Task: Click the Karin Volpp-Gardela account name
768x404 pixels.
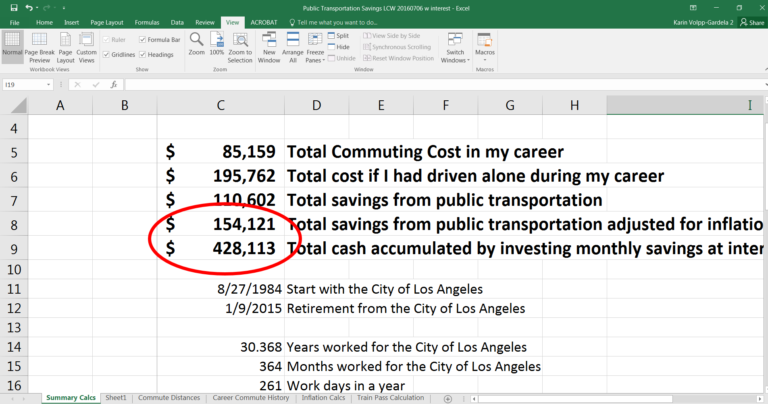Action: 703,23
